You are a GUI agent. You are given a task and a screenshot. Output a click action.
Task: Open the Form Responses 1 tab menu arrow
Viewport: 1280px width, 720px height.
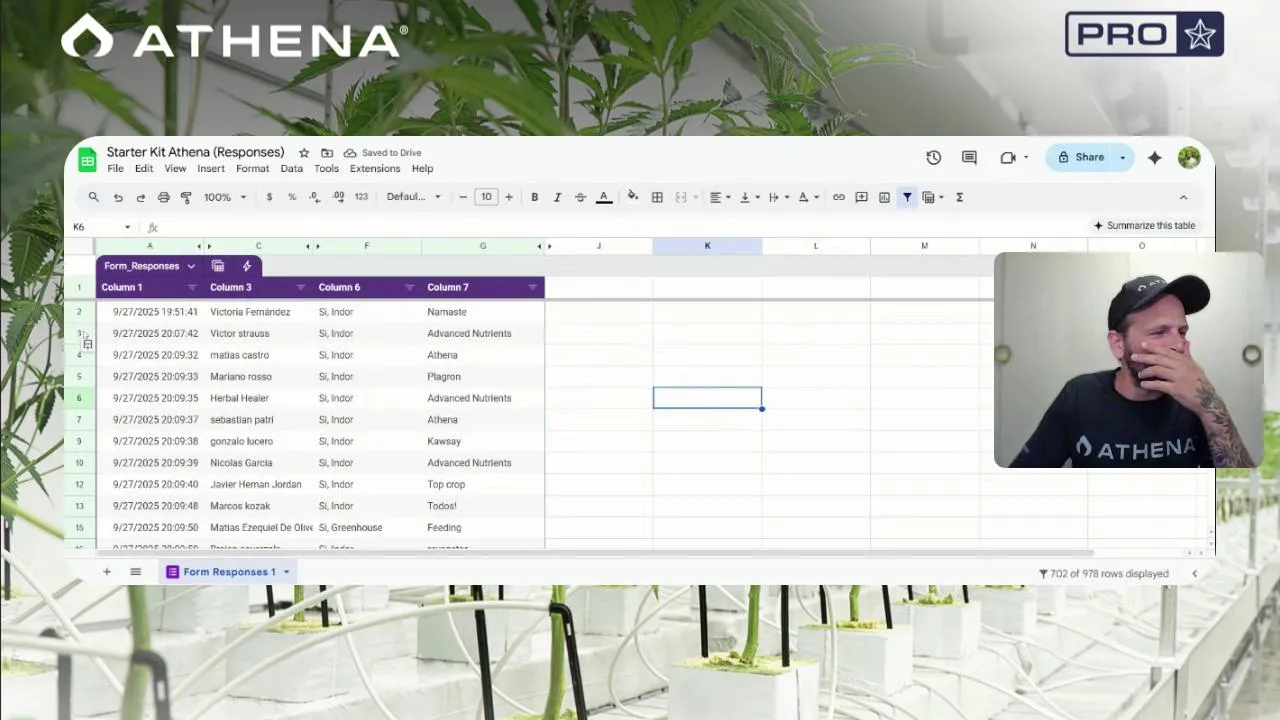pyautogui.click(x=286, y=572)
